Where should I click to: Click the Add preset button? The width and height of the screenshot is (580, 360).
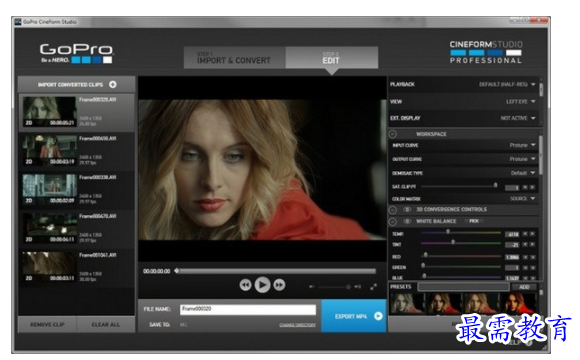524,287
